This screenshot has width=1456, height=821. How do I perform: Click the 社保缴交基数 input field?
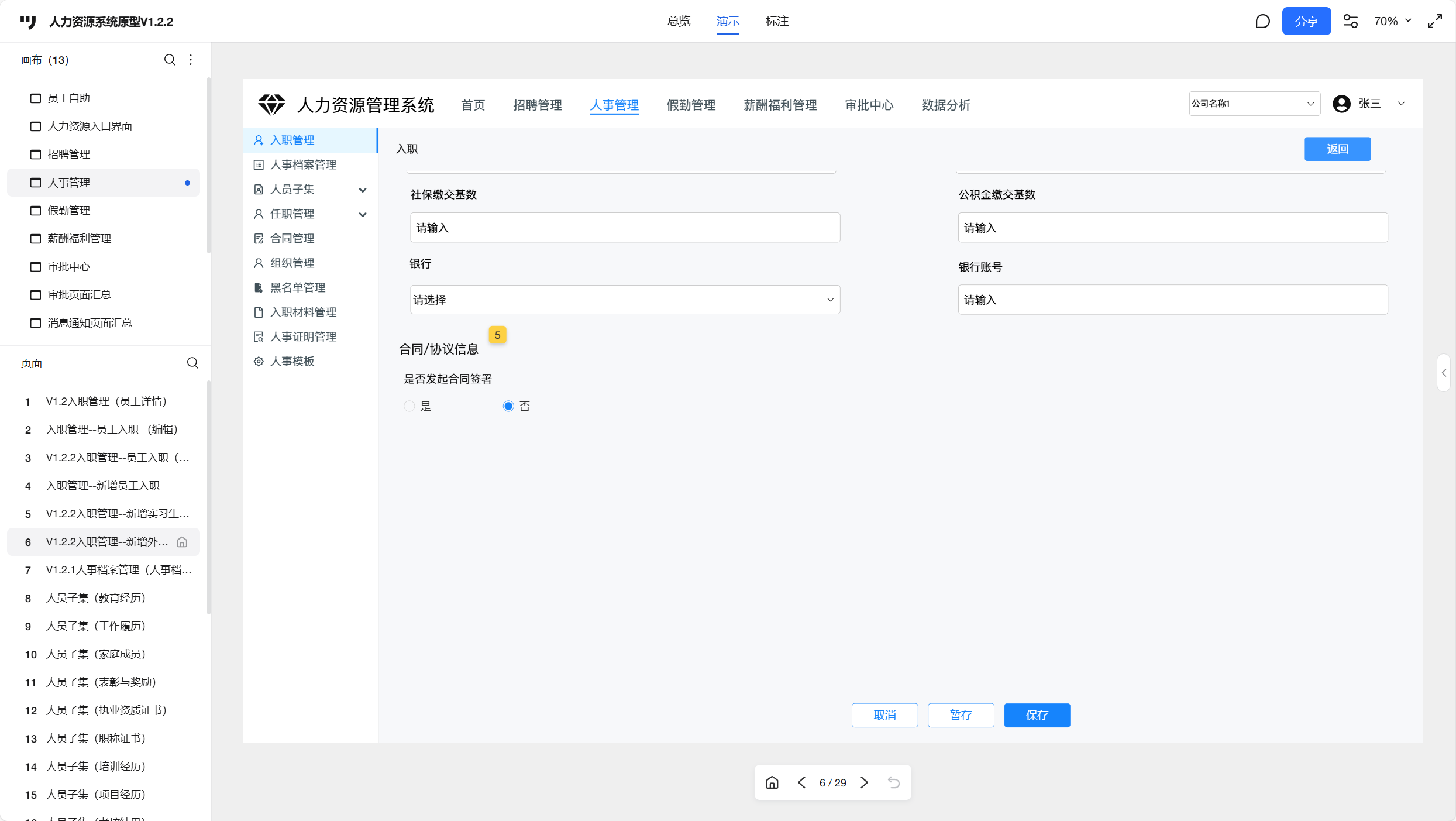click(x=625, y=228)
